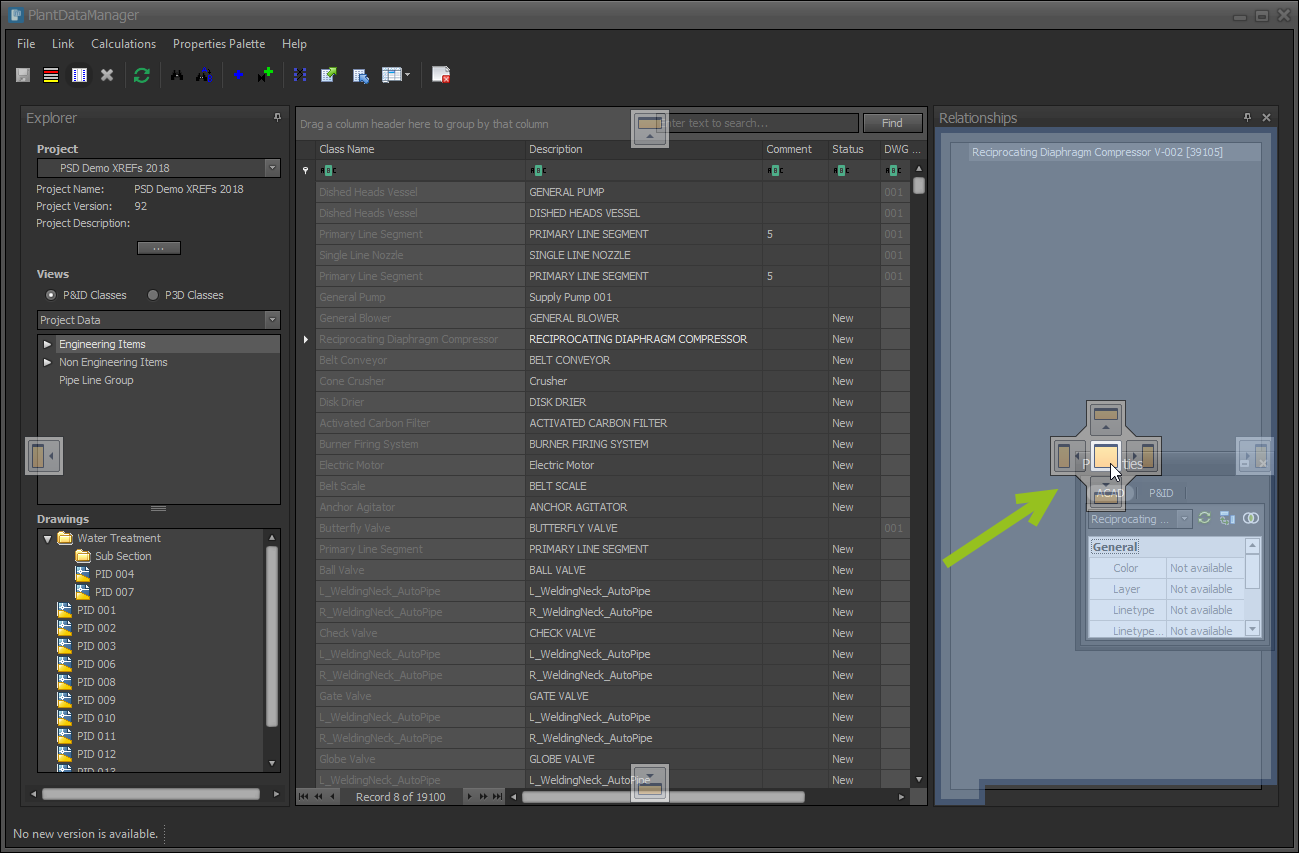Click the table with green arrow export icon
The image size is (1299, 853).
point(329,75)
